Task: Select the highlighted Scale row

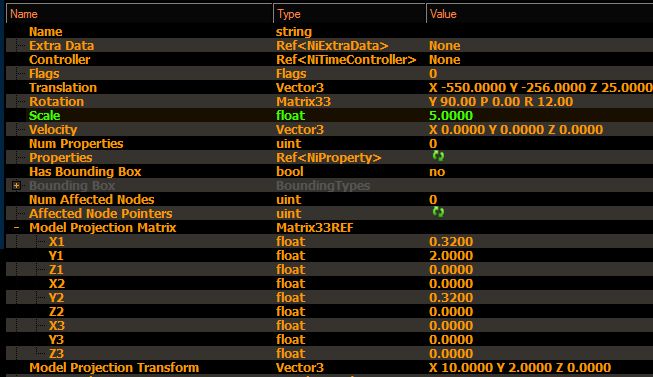Action: pos(329,115)
